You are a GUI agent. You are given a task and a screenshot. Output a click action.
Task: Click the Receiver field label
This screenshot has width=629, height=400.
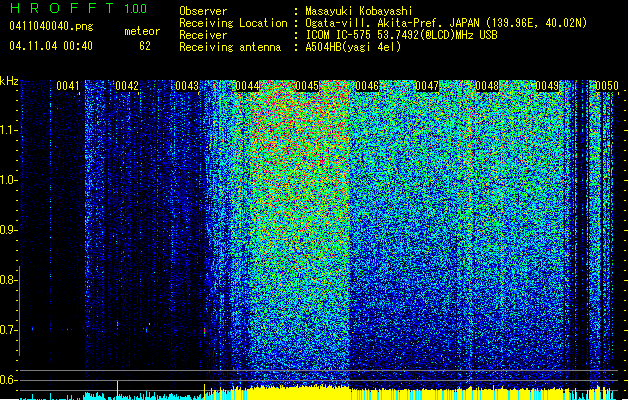203,35
